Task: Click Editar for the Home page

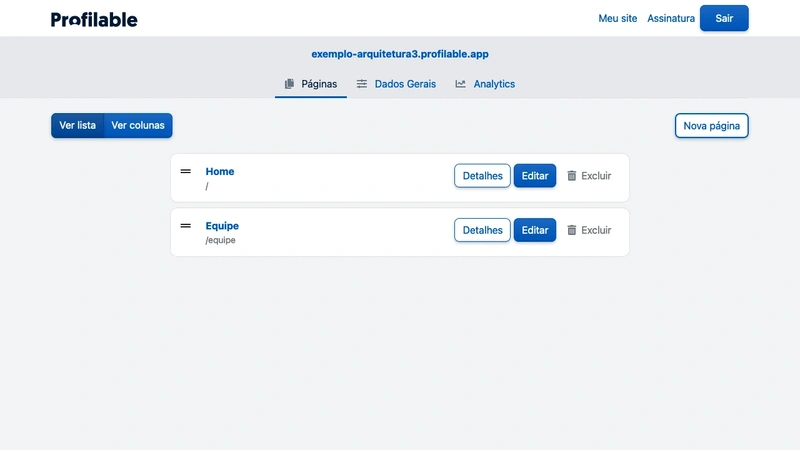Action: pos(535,176)
